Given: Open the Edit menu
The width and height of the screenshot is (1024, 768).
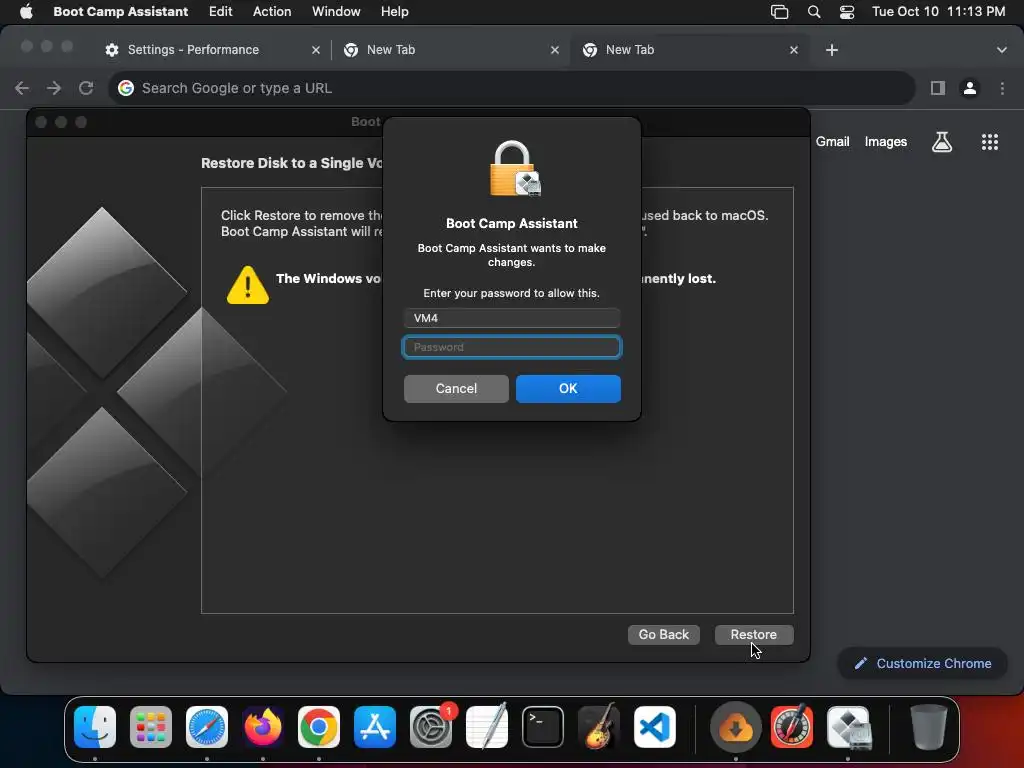Looking at the screenshot, I should [221, 11].
